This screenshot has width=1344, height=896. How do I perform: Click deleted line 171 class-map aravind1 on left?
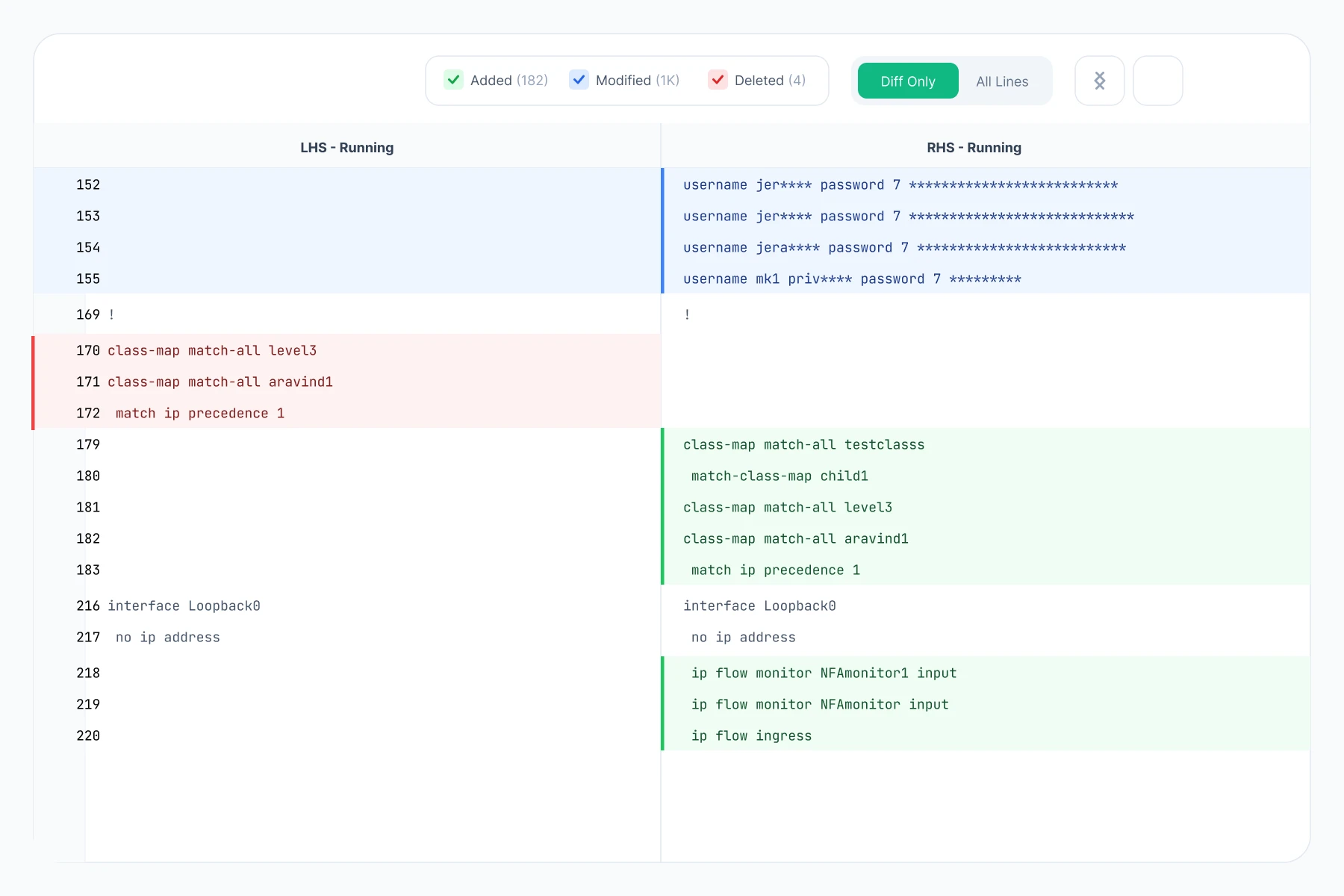coord(220,382)
